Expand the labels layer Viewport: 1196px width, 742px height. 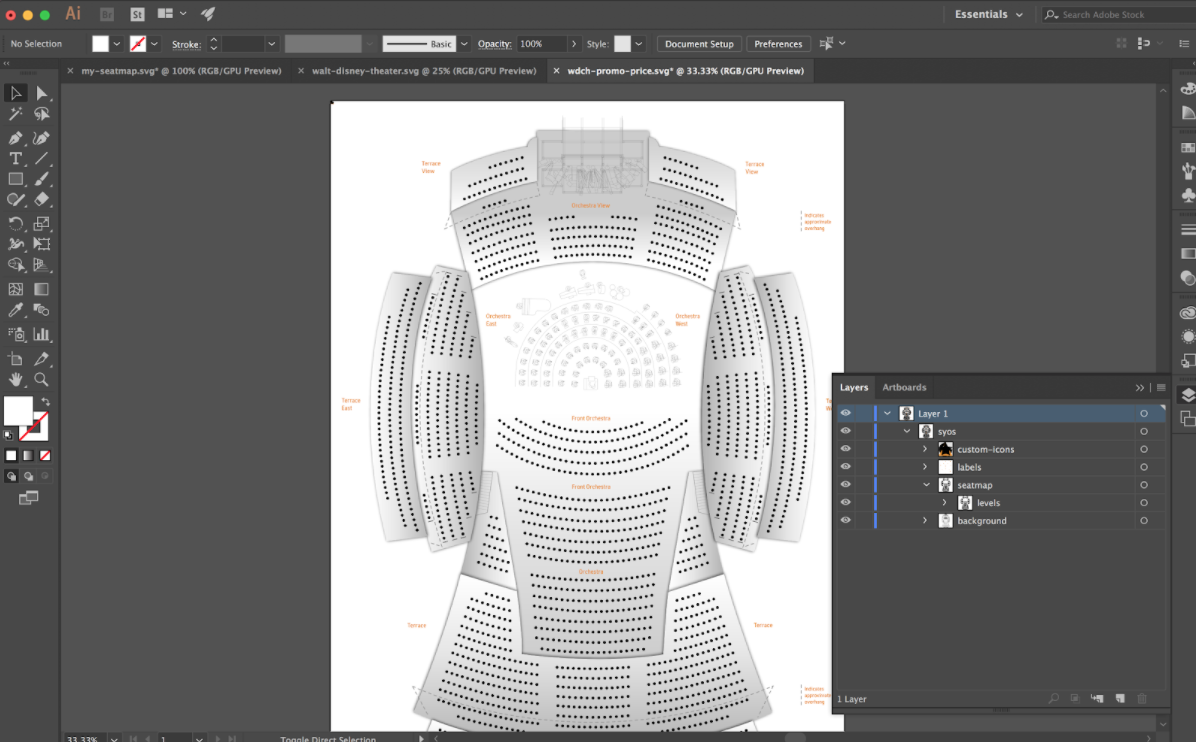tap(925, 467)
